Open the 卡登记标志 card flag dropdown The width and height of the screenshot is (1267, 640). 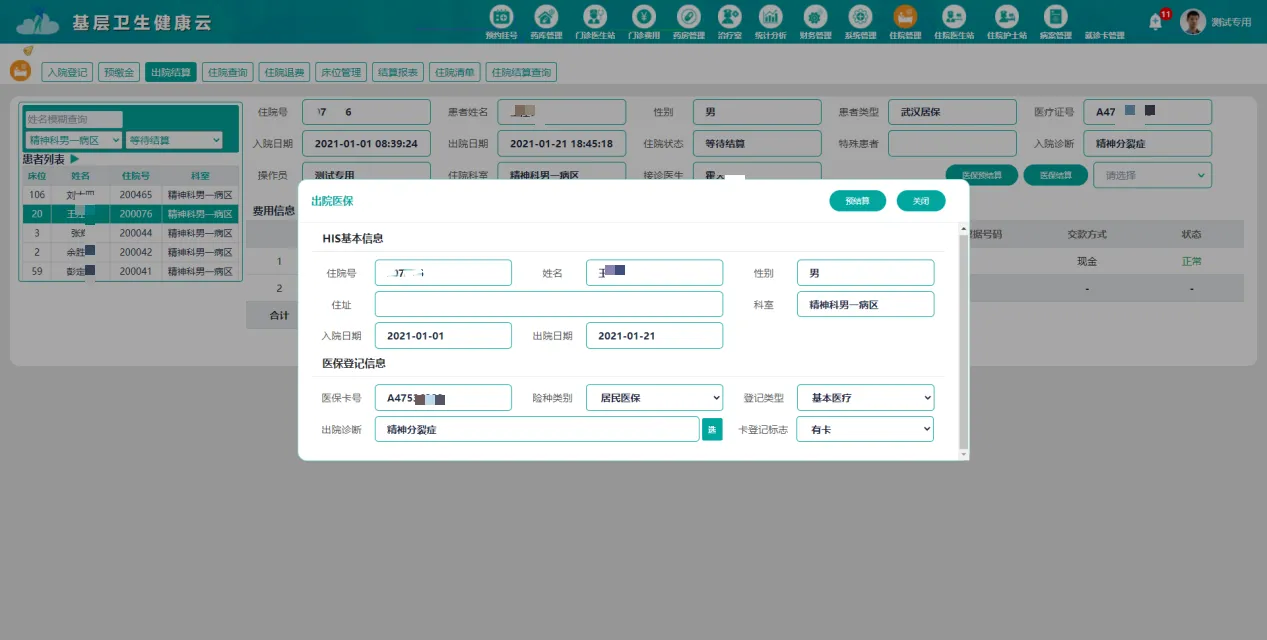pos(865,428)
